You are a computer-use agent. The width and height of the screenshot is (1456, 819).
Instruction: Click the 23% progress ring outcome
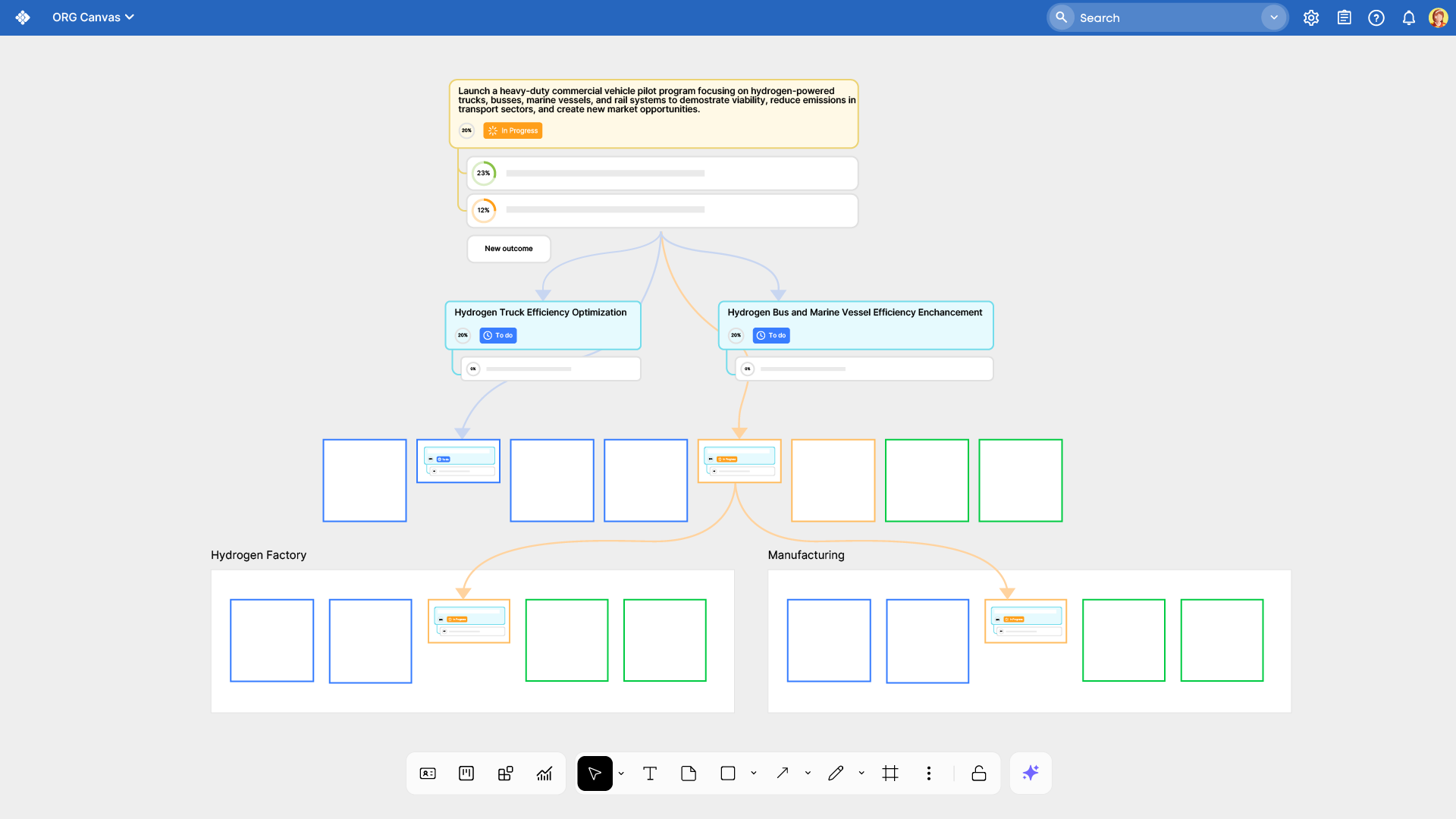[484, 174]
